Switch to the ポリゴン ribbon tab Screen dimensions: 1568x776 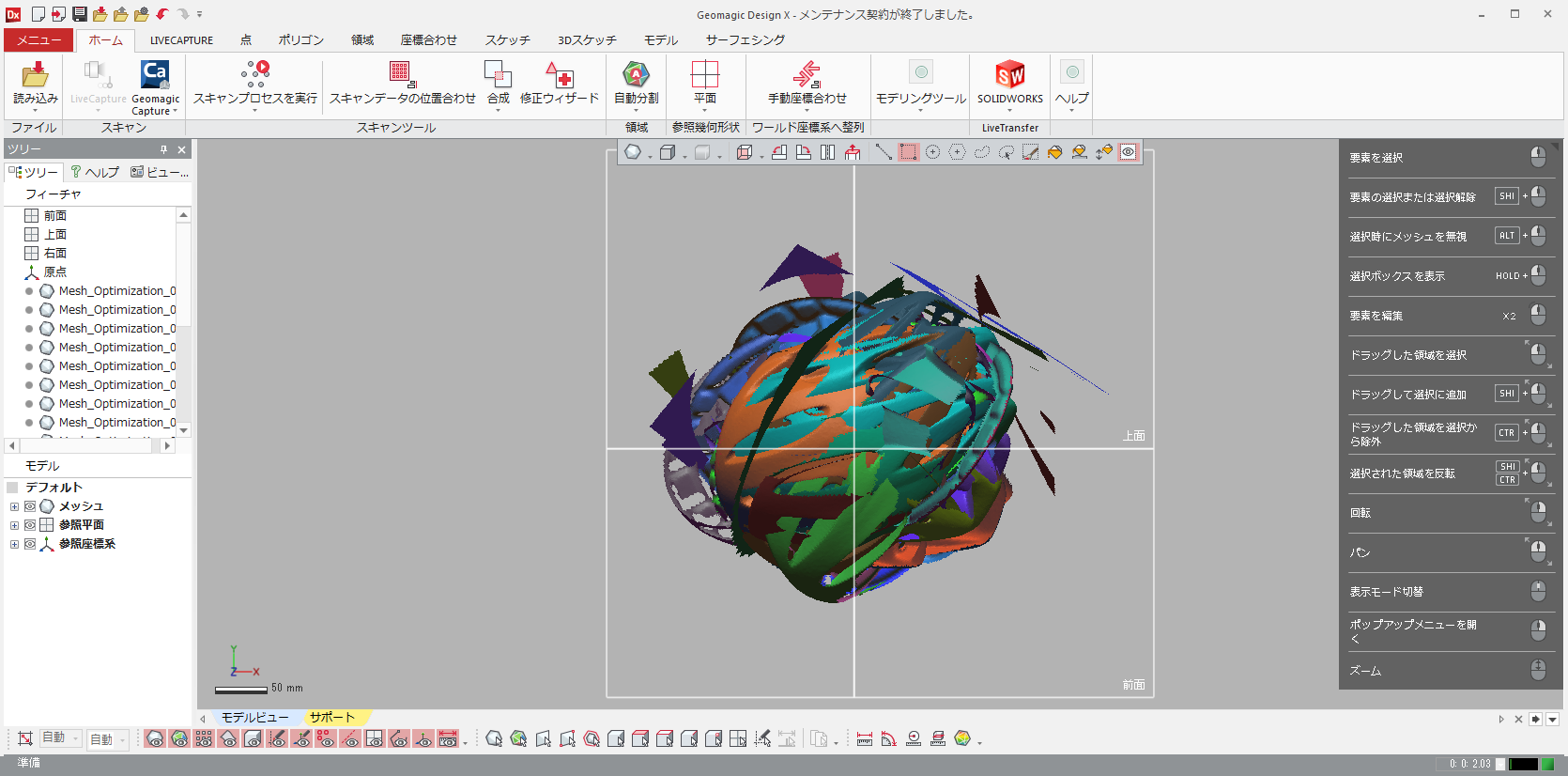coord(300,40)
